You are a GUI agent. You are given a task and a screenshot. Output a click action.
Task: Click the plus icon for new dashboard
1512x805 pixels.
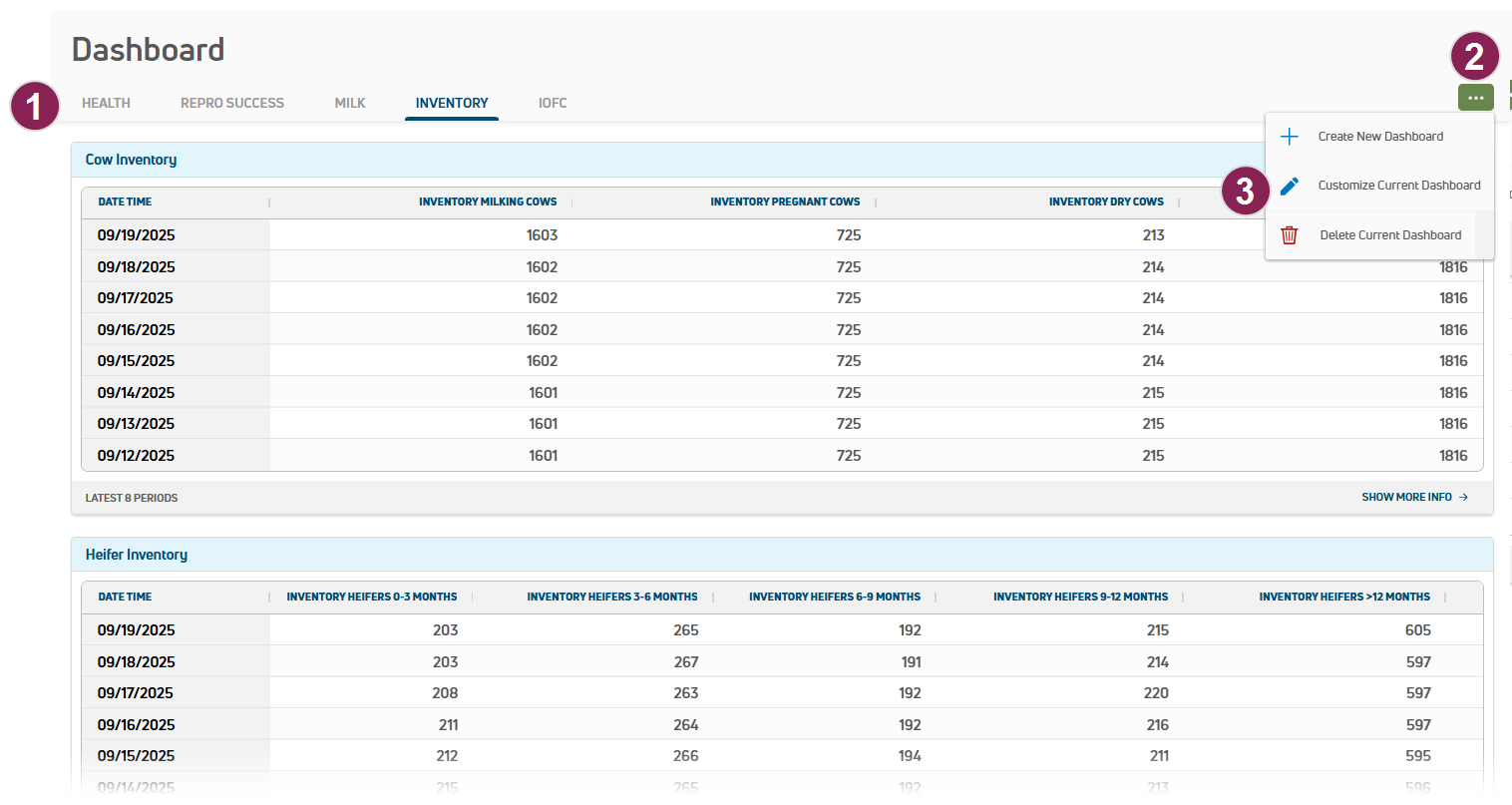(1290, 137)
